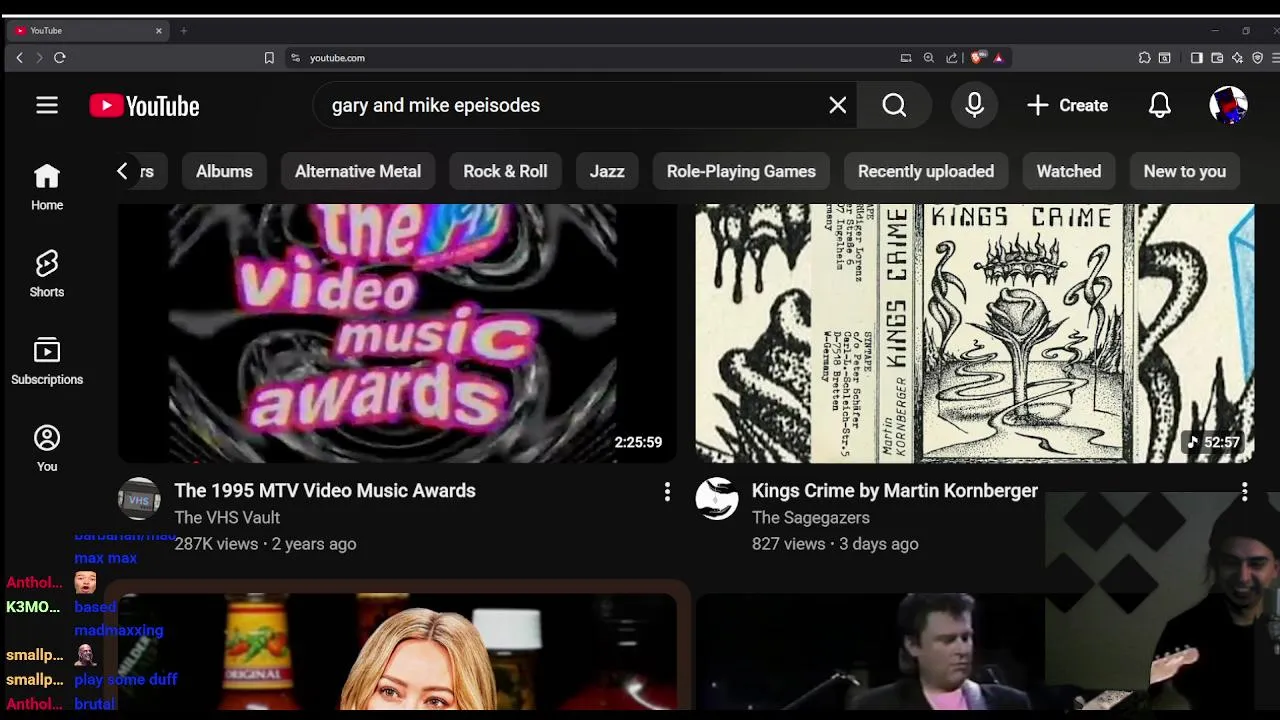
Task: Open the Brave VPN shield icon
Action: (x=1258, y=58)
